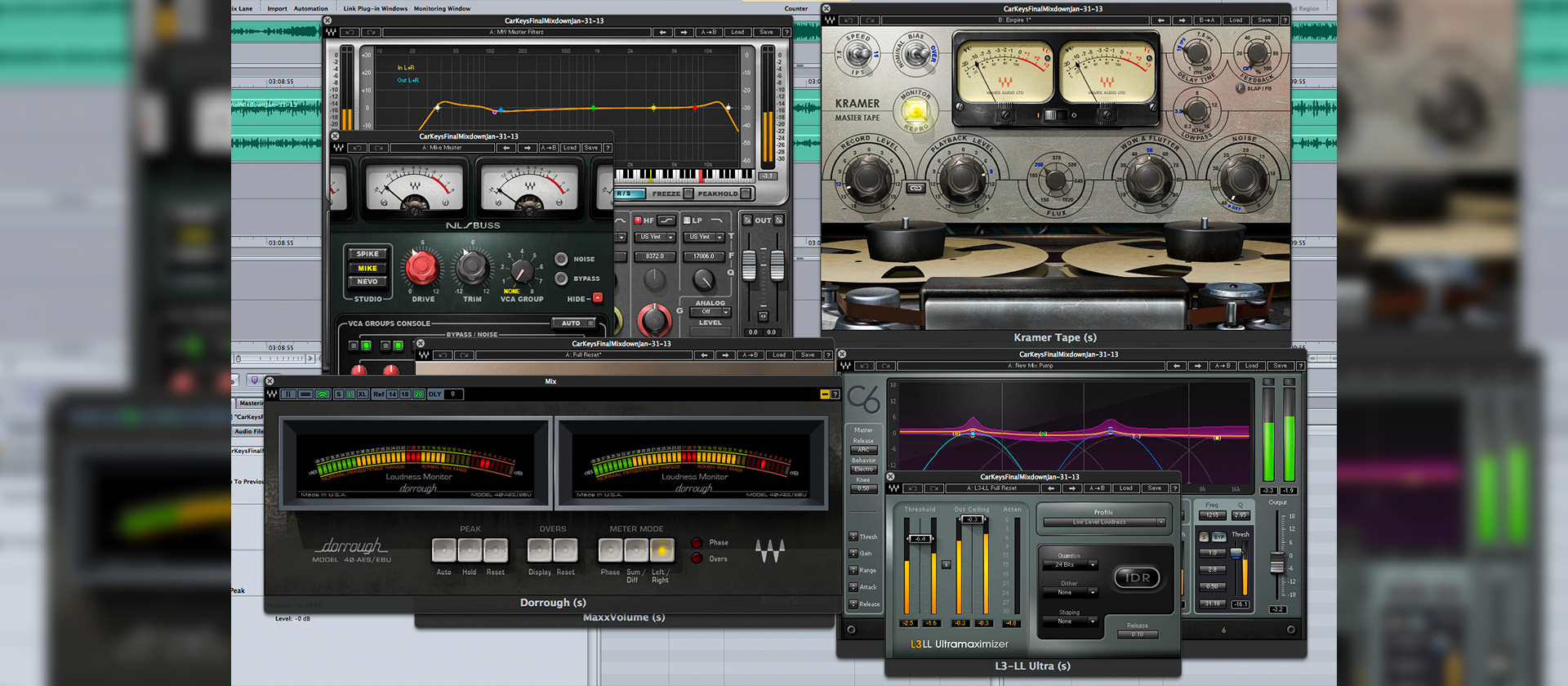This screenshot has height=686, width=1568.
Task: Click Waves logo in C6 toolbar
Action: [x=846, y=366]
